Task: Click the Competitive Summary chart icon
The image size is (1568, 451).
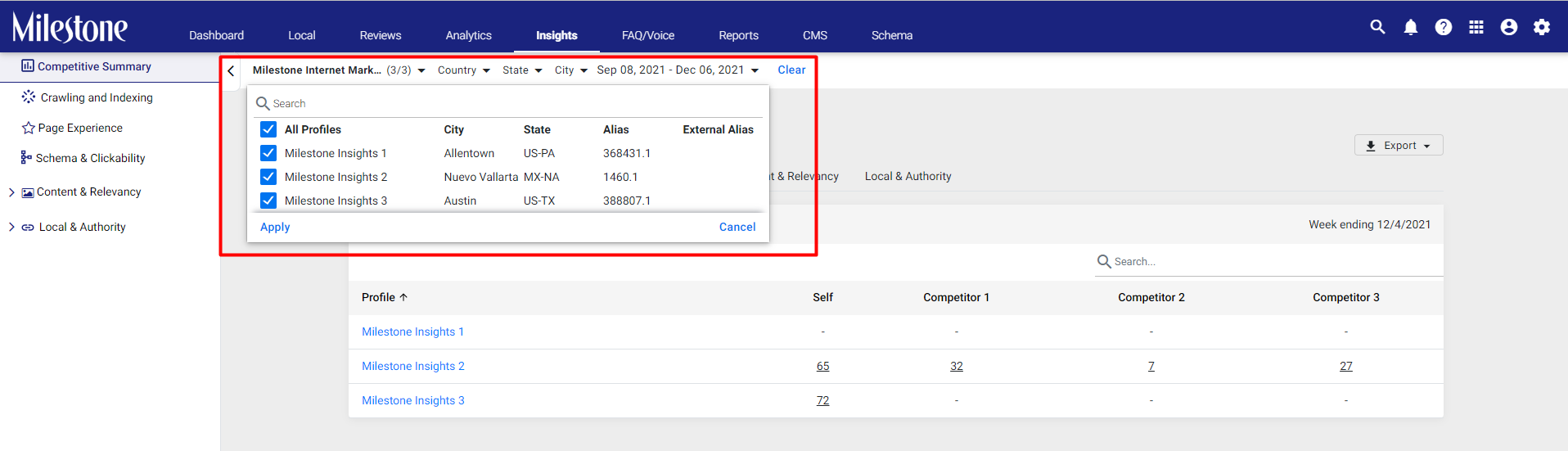Action: click(28, 65)
